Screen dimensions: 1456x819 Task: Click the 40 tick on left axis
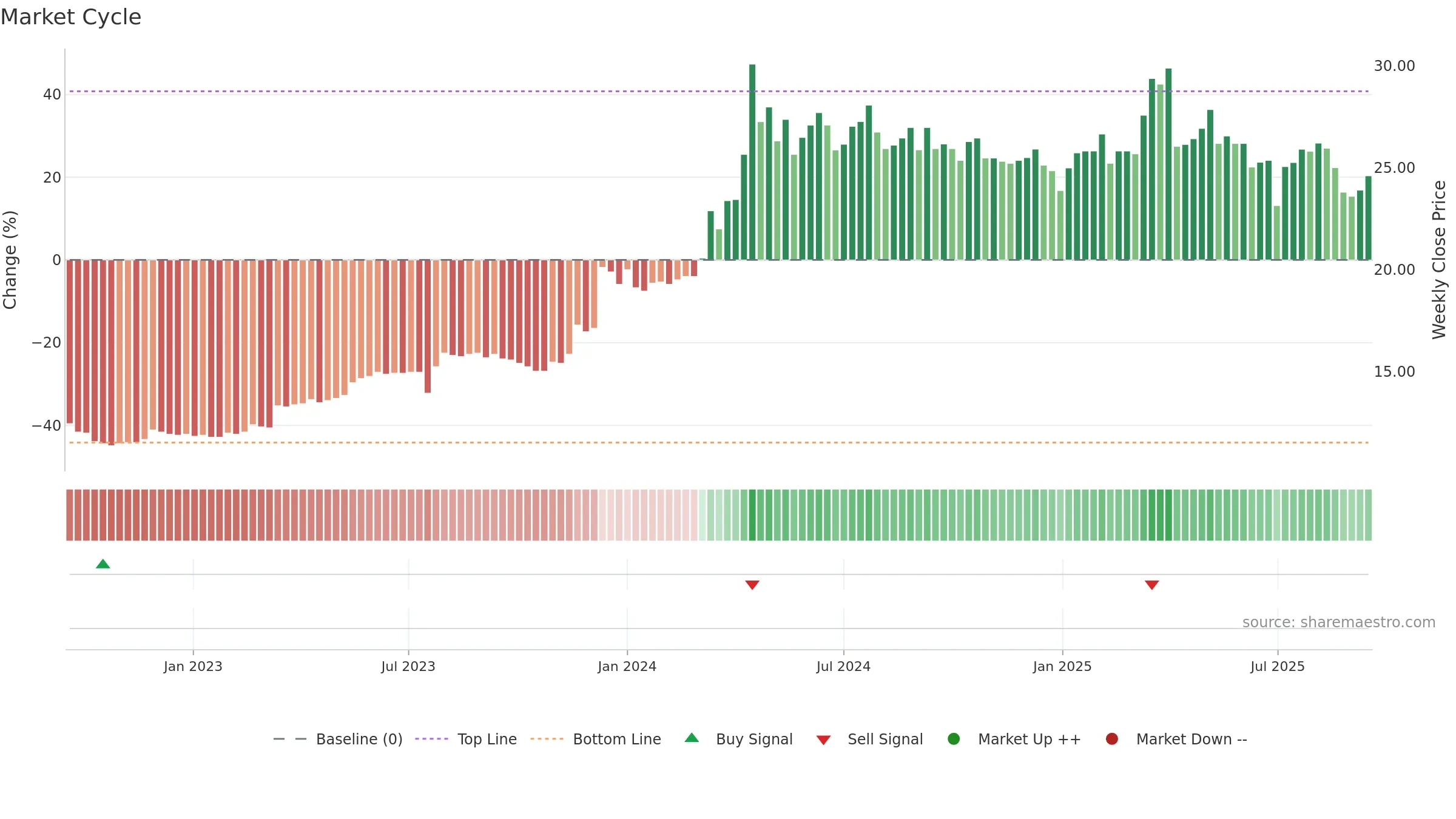click(x=52, y=95)
